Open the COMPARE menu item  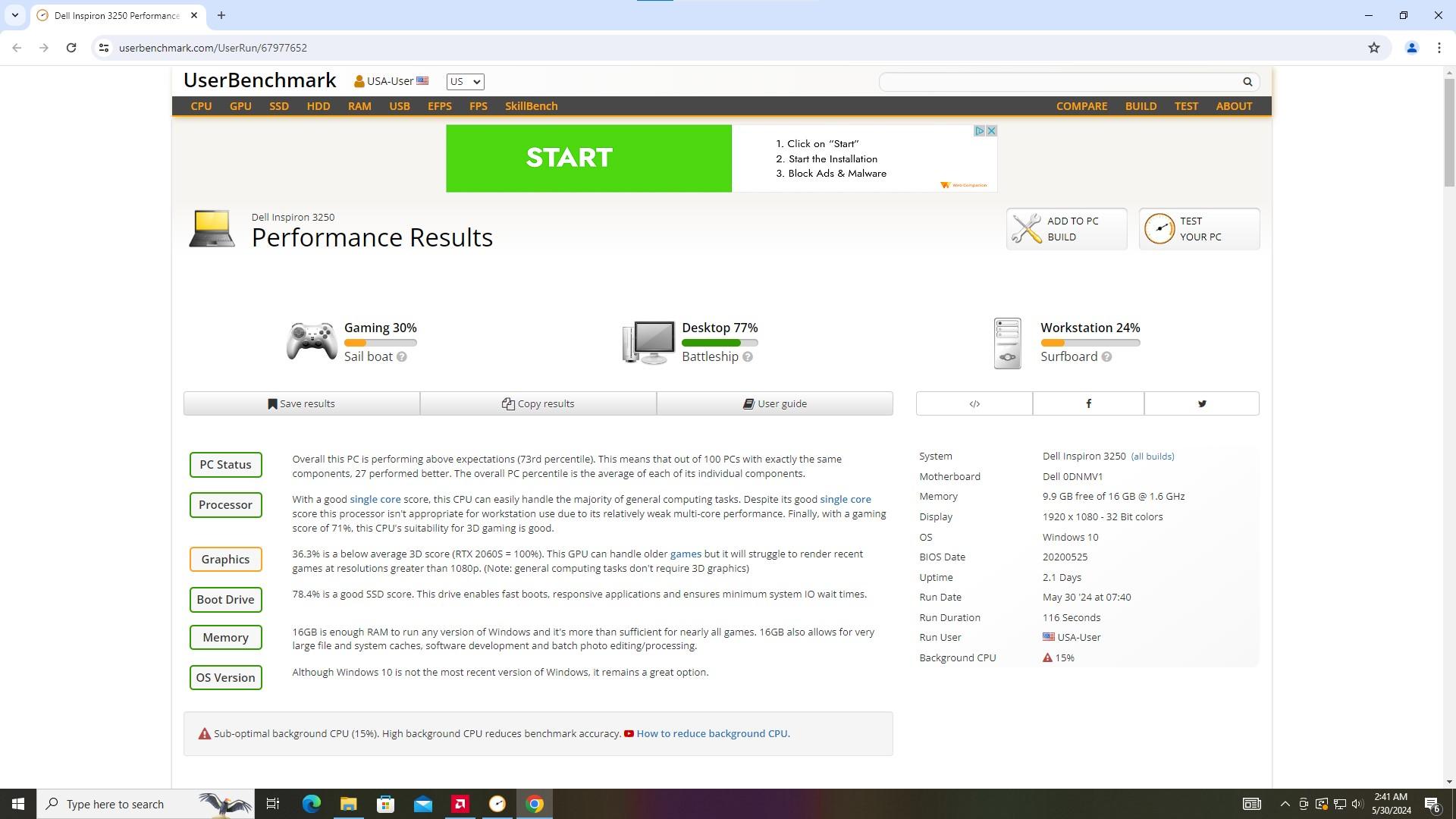[x=1082, y=106]
